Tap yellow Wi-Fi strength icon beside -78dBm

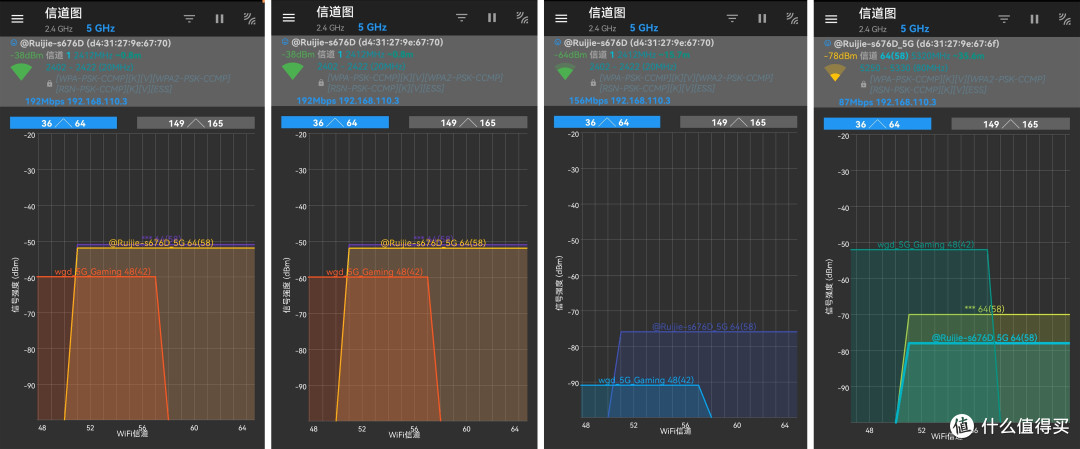tap(835, 73)
